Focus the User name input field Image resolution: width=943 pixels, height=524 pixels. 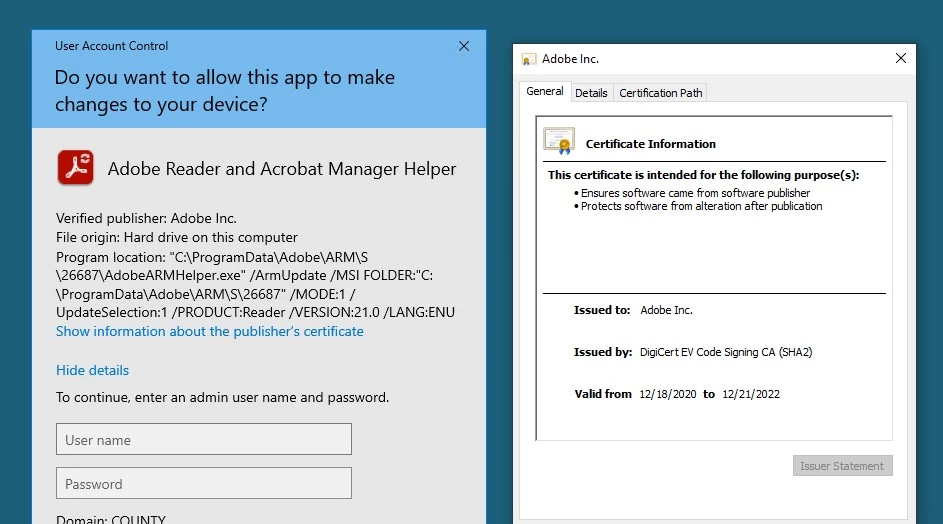tap(204, 439)
